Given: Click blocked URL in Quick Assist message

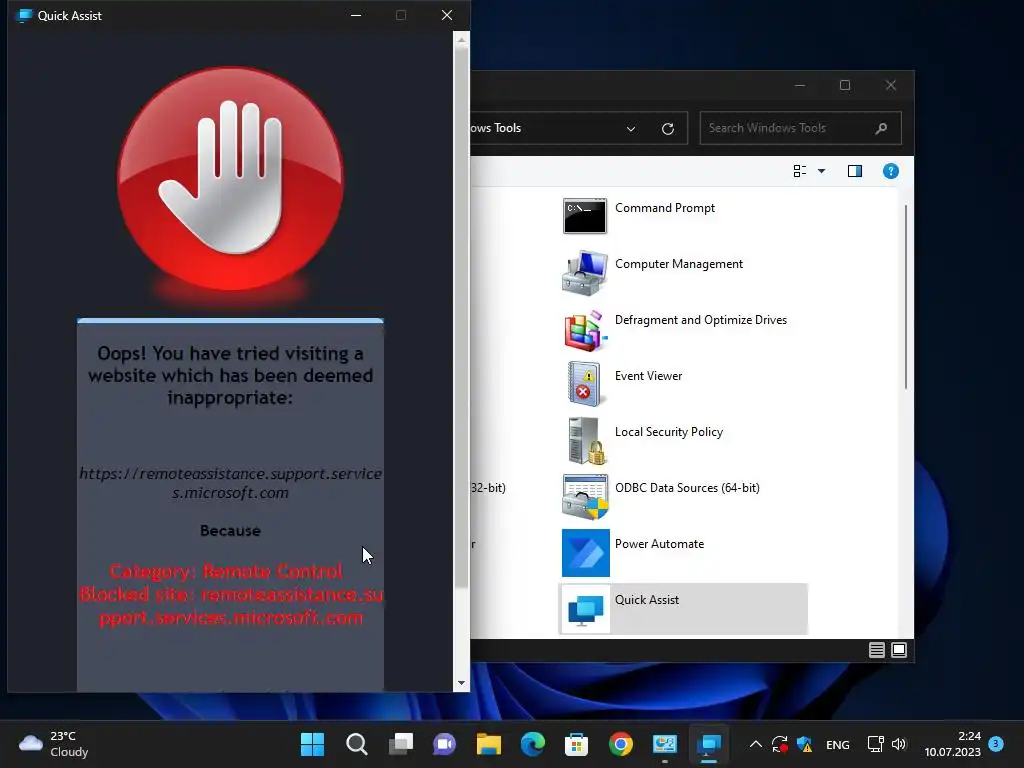Looking at the screenshot, I should [231, 483].
